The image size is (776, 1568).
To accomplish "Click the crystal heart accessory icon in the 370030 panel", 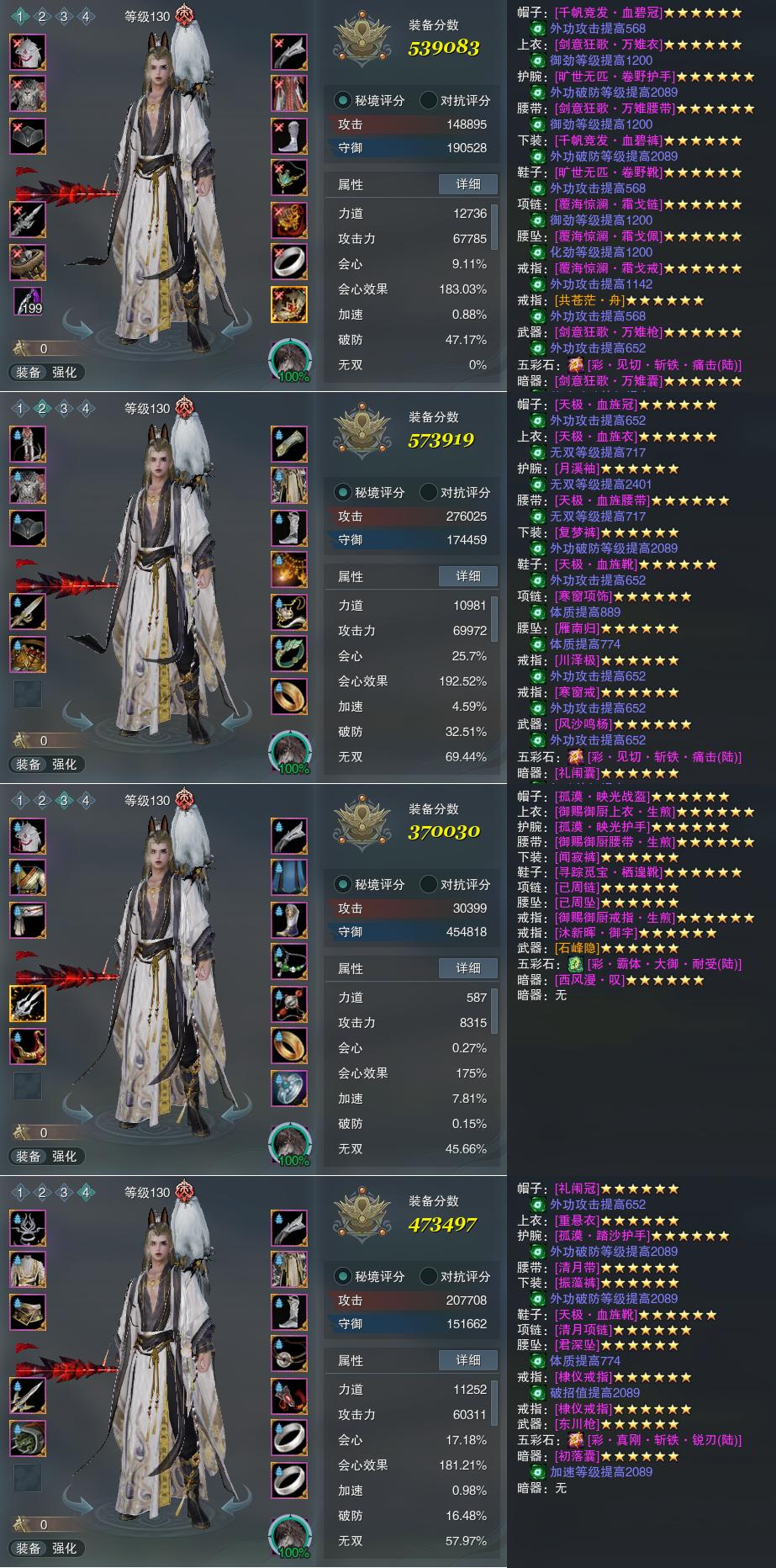I will pyautogui.click(x=289, y=1089).
